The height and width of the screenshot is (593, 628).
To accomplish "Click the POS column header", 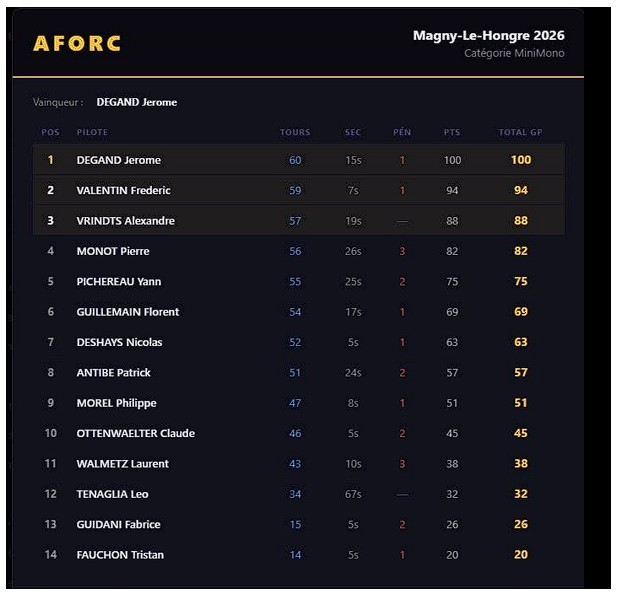I will 50,132.
